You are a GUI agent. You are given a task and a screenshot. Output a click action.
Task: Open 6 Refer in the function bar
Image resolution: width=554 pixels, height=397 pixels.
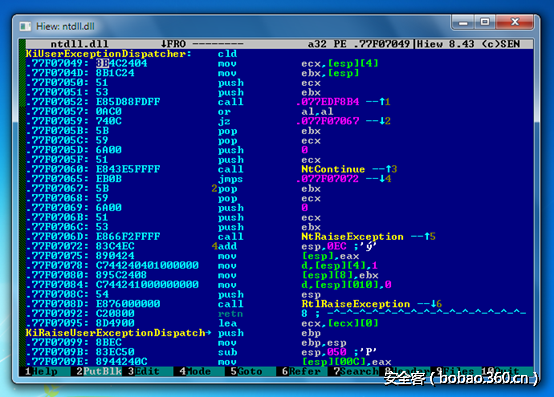tap(301, 372)
